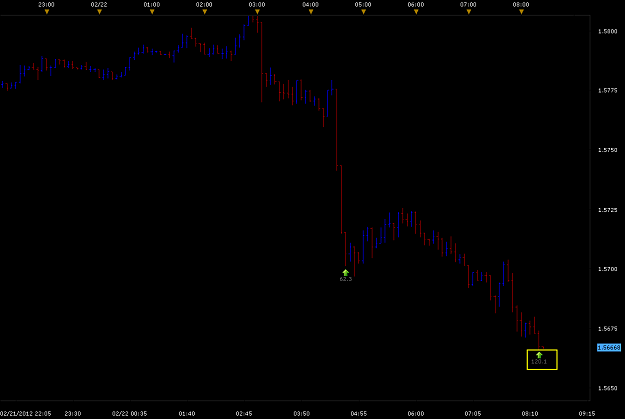Click the 1.5675 price axis label
Image resolution: width=625 pixels, height=419 pixels.
click(607, 329)
